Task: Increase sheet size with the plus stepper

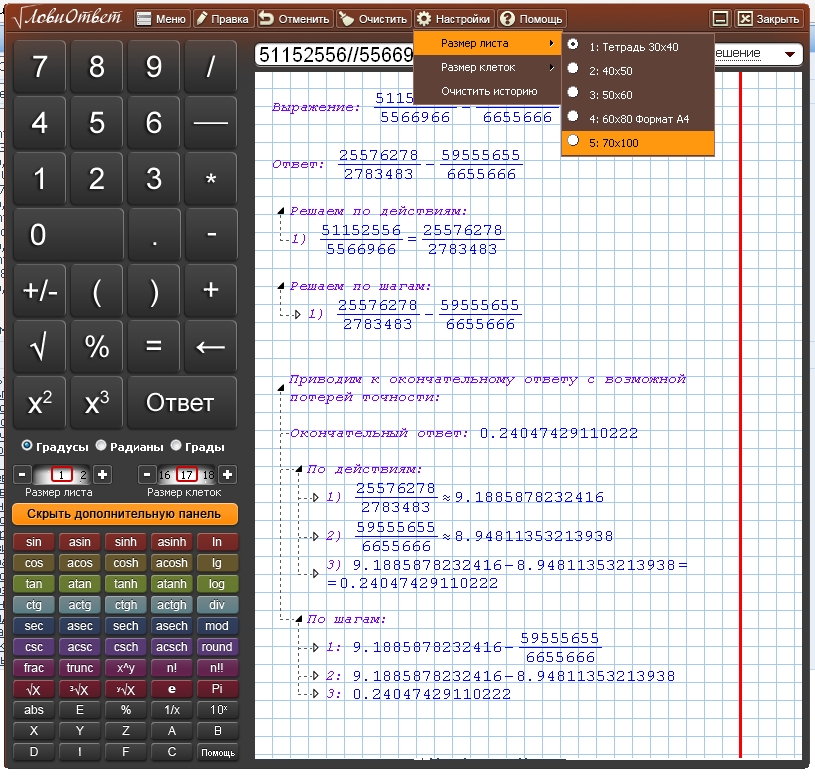Action: point(103,475)
